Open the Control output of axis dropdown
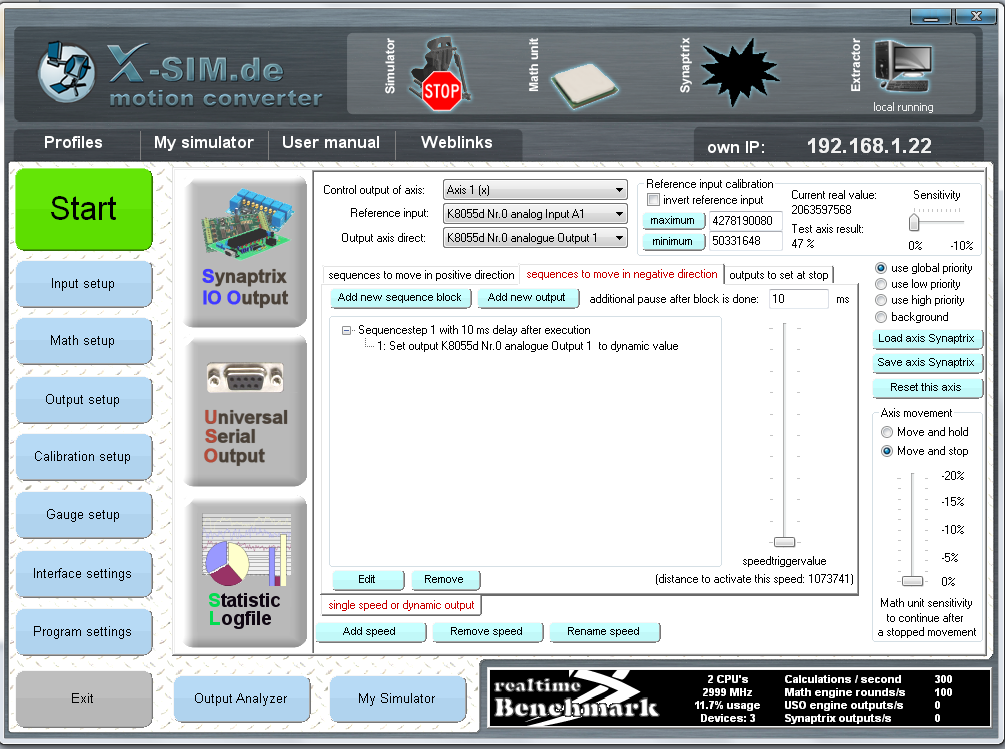The height and width of the screenshot is (749, 1005). 535,190
